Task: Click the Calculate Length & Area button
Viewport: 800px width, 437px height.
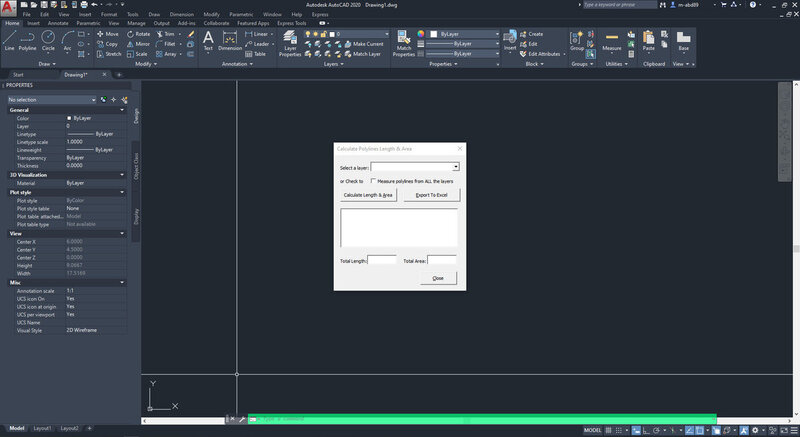Action: coord(368,195)
